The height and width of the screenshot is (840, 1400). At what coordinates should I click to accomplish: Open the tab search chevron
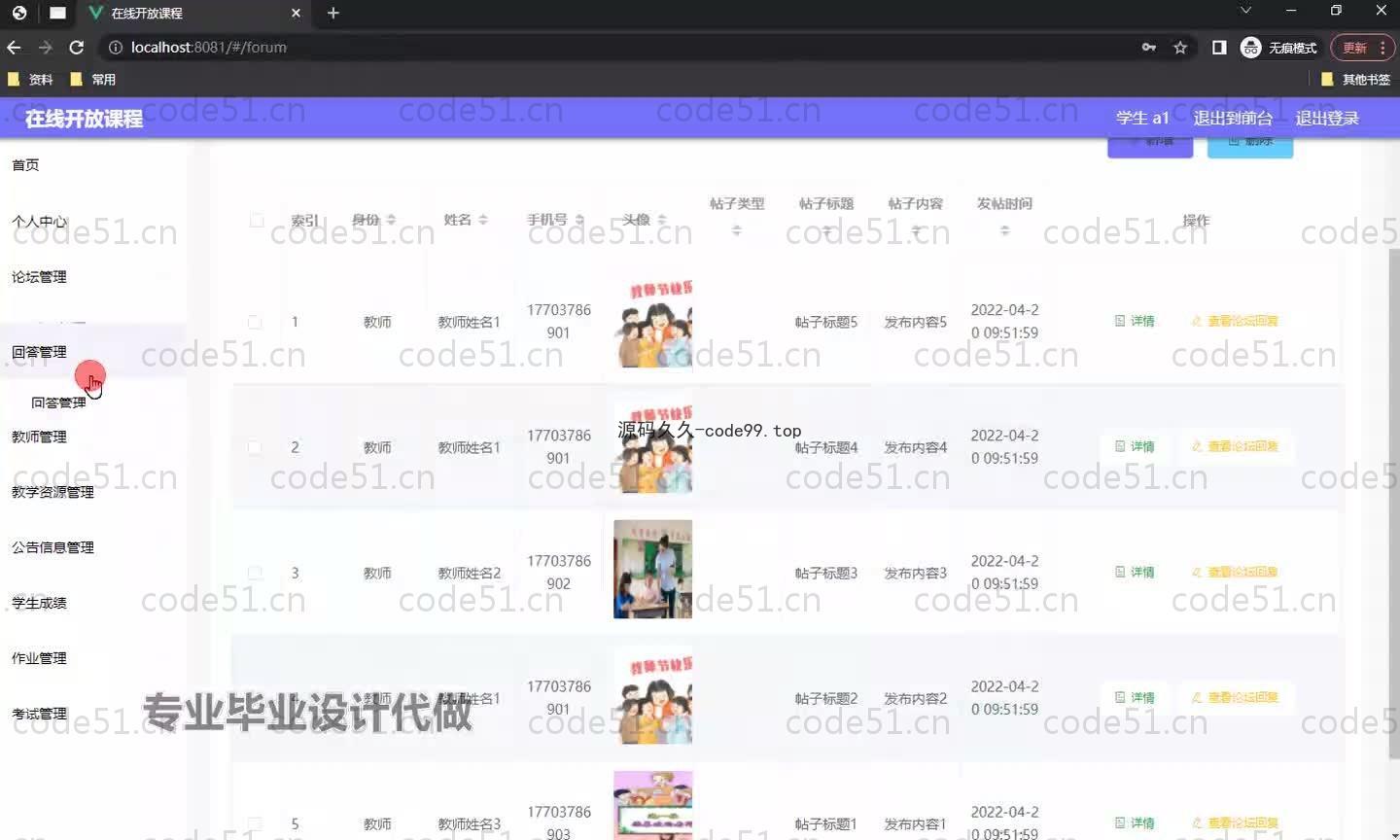click(x=1245, y=10)
